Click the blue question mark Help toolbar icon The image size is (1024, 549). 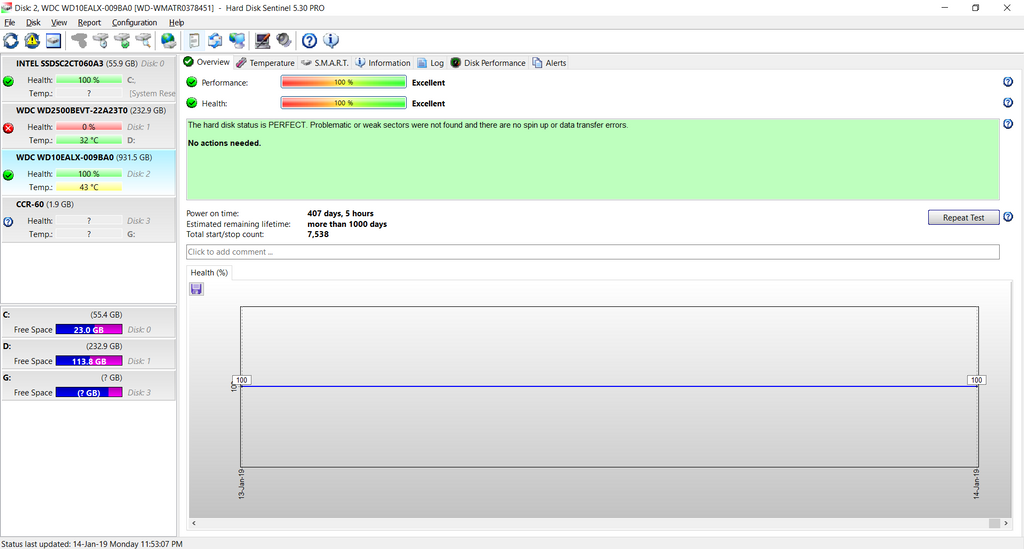pos(310,40)
